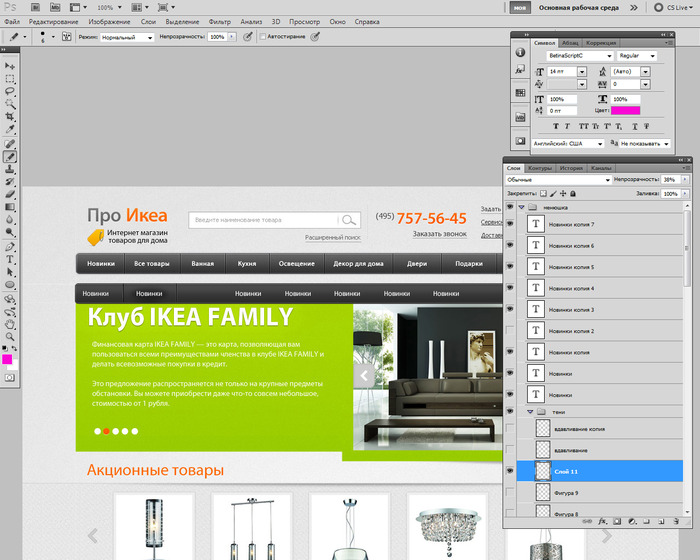Select the Pen tool
This screenshot has height=560, width=700.
coord(10,247)
